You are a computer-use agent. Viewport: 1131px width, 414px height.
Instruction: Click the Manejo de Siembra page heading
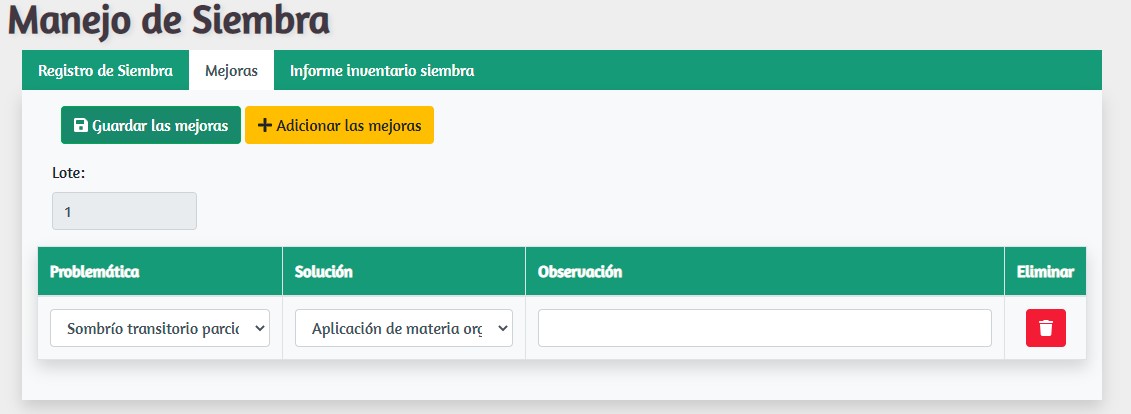tap(170, 20)
